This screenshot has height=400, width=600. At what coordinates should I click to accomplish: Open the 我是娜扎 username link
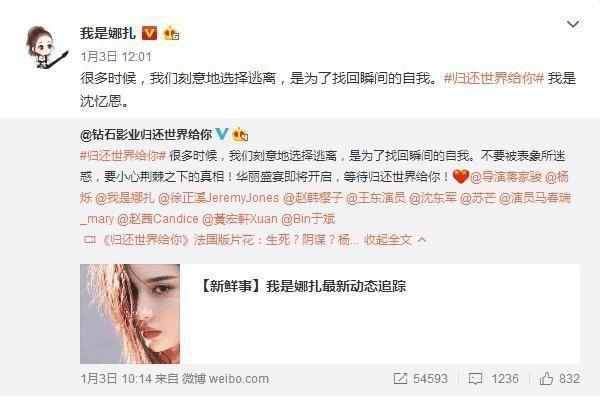pyautogui.click(x=108, y=33)
